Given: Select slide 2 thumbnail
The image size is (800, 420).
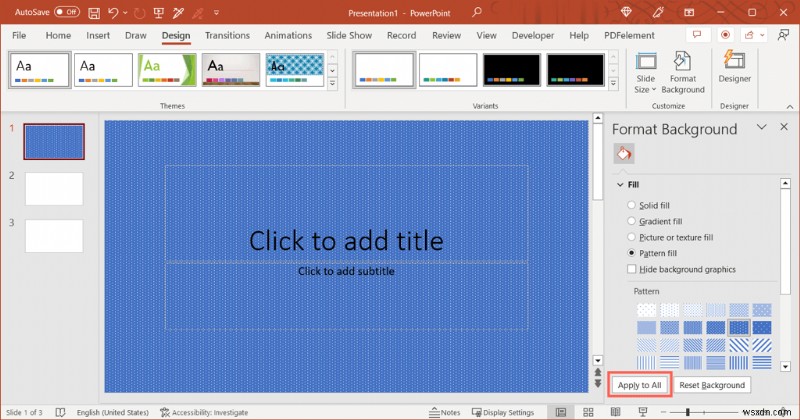Looking at the screenshot, I should point(54,189).
